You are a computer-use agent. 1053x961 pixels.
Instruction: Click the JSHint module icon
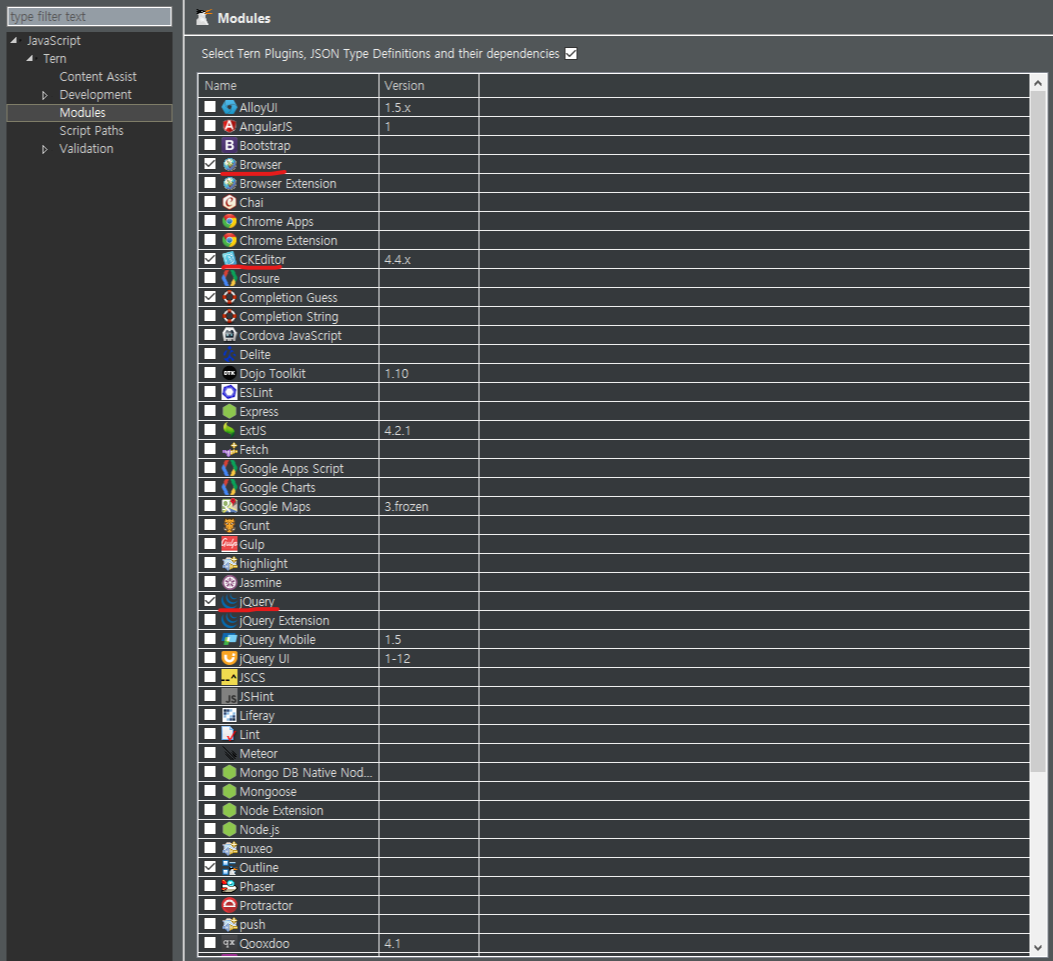point(229,696)
